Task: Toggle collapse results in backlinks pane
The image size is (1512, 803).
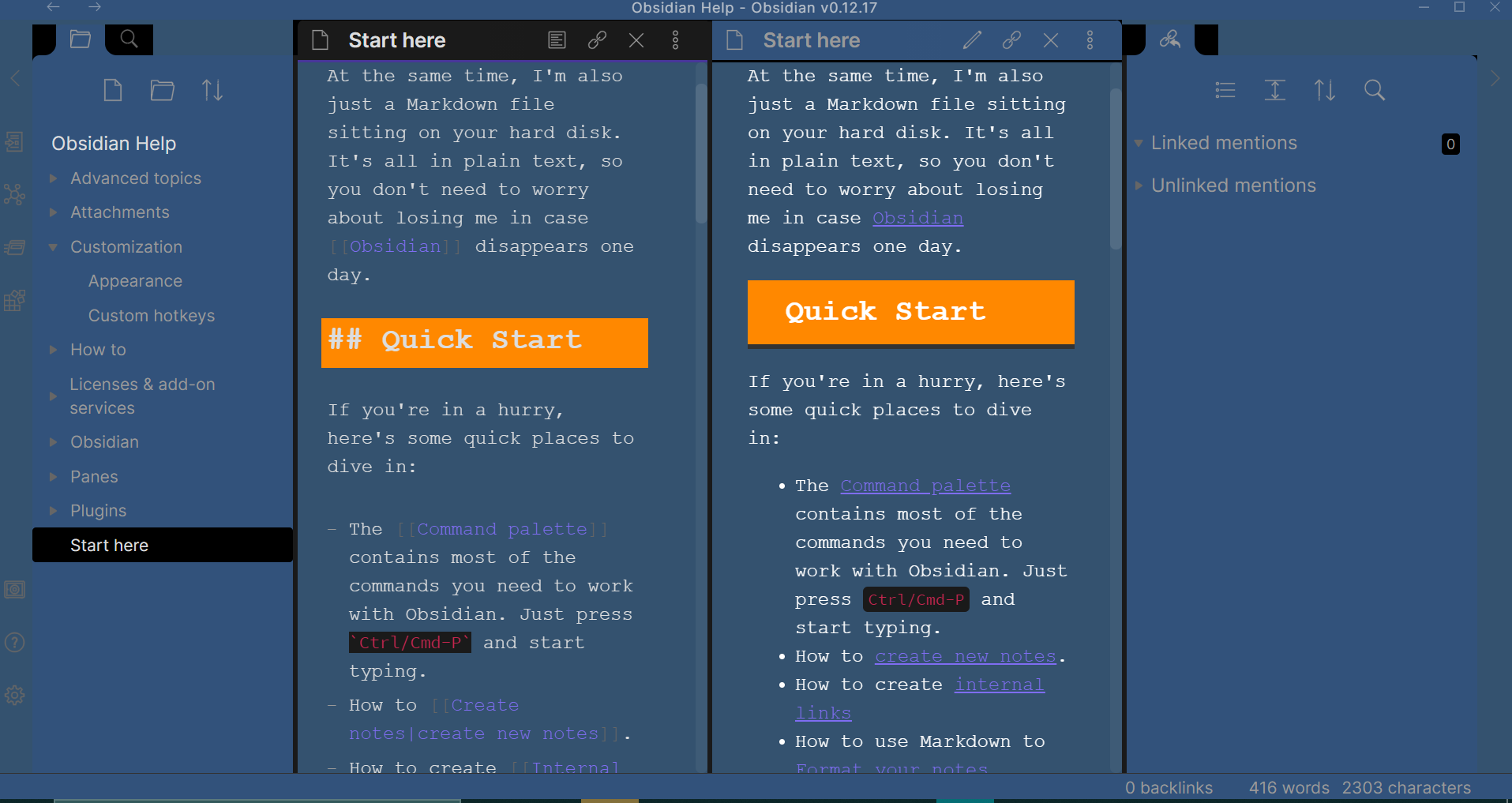Action: (1225, 90)
